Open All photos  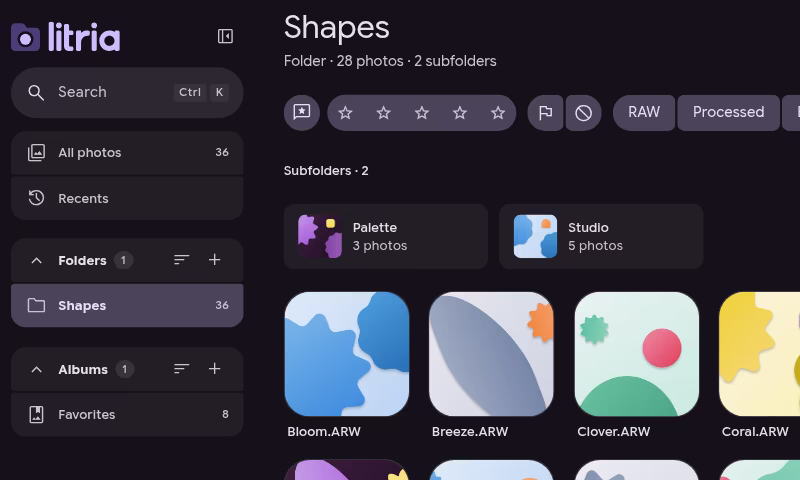(x=127, y=153)
